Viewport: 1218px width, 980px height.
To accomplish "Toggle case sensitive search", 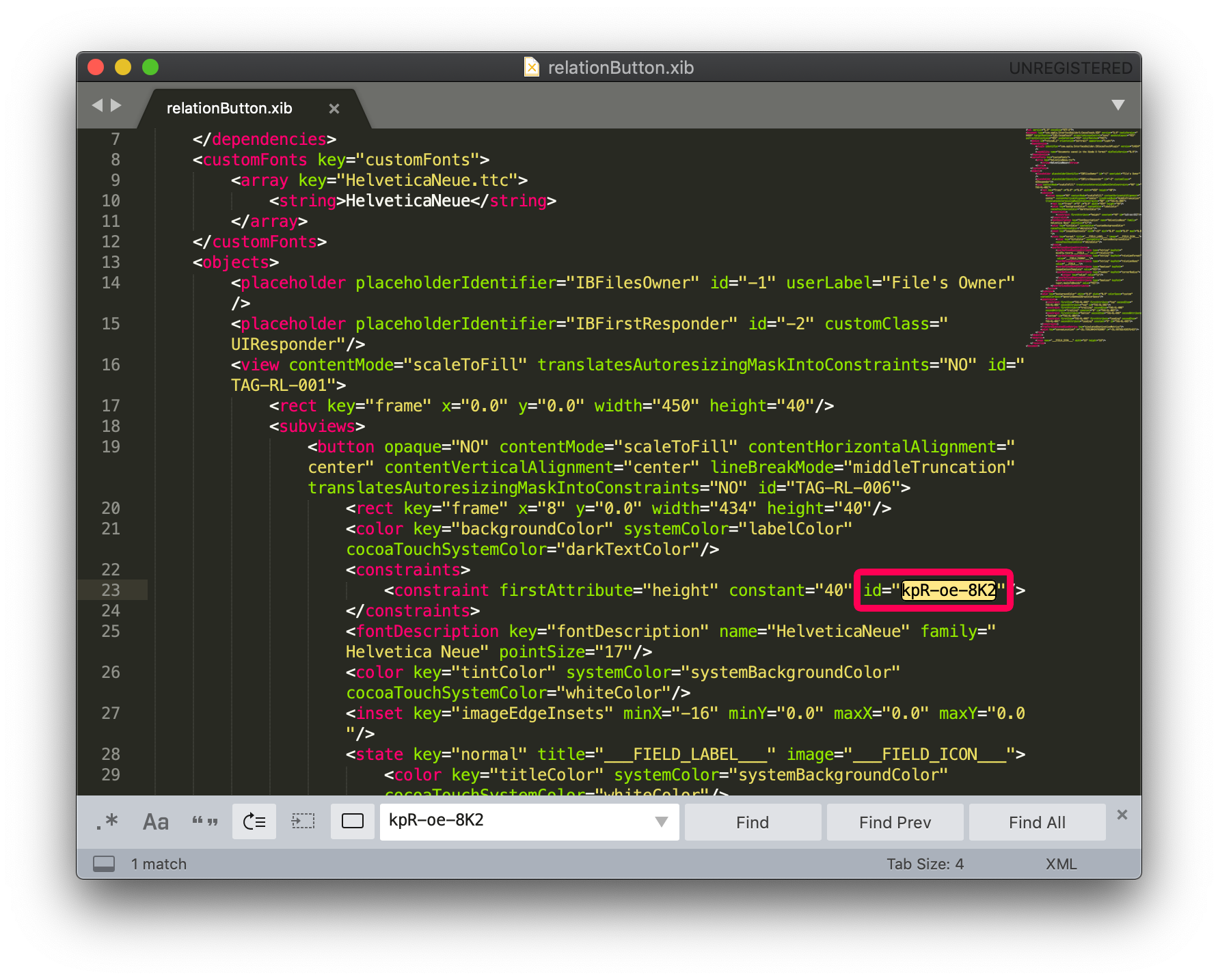I will click(155, 821).
